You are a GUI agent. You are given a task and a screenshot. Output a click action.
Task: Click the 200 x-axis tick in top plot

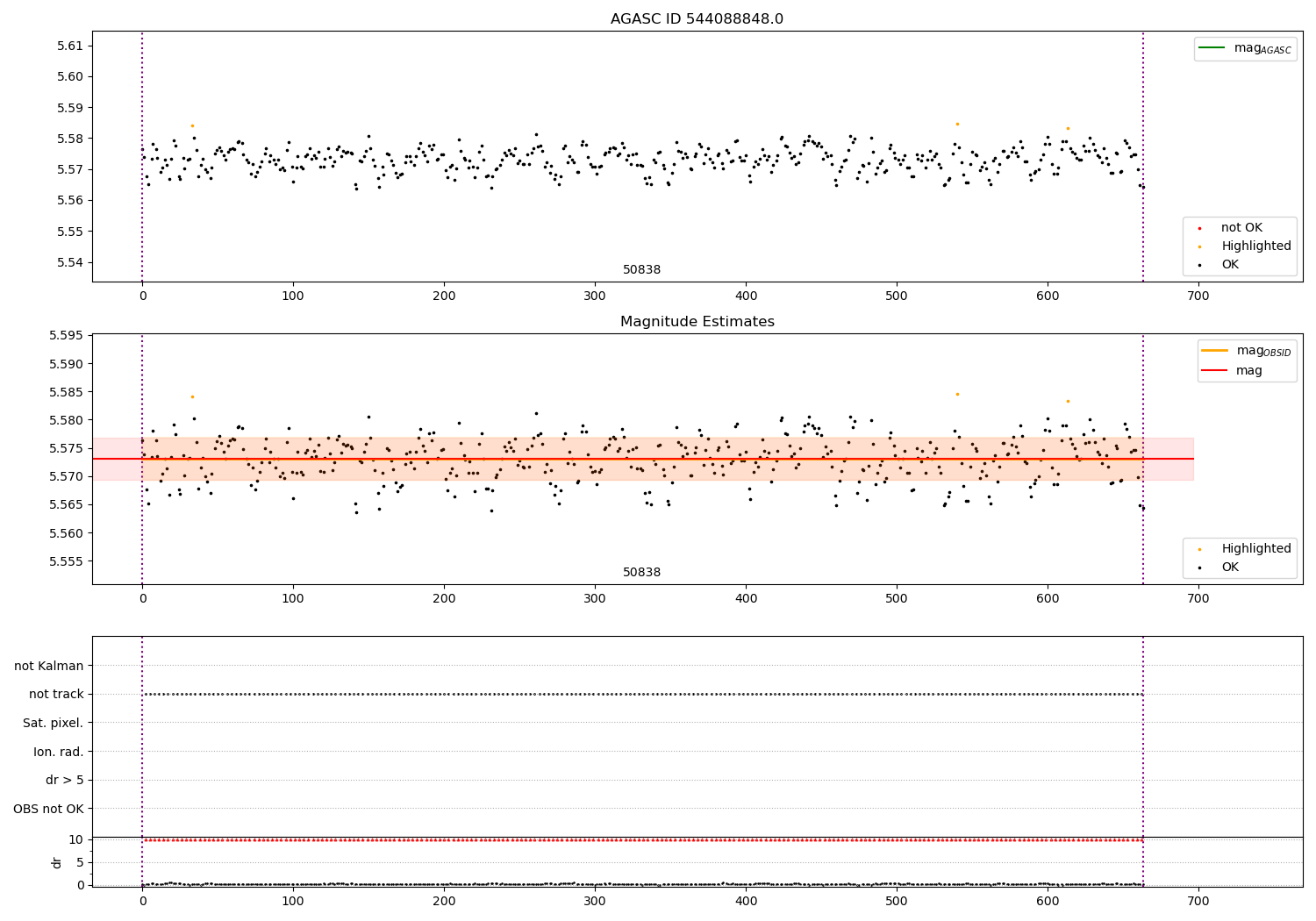point(444,296)
